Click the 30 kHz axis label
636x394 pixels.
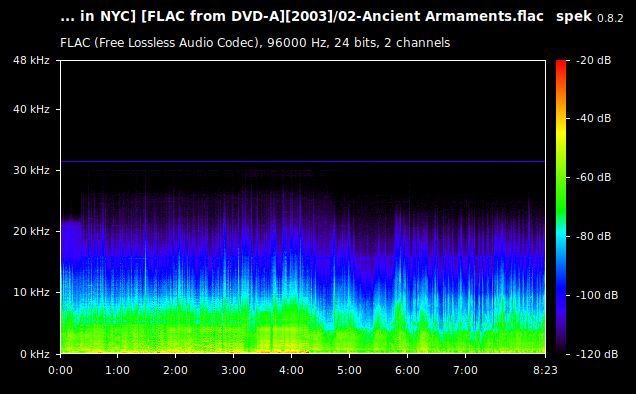click(31, 170)
